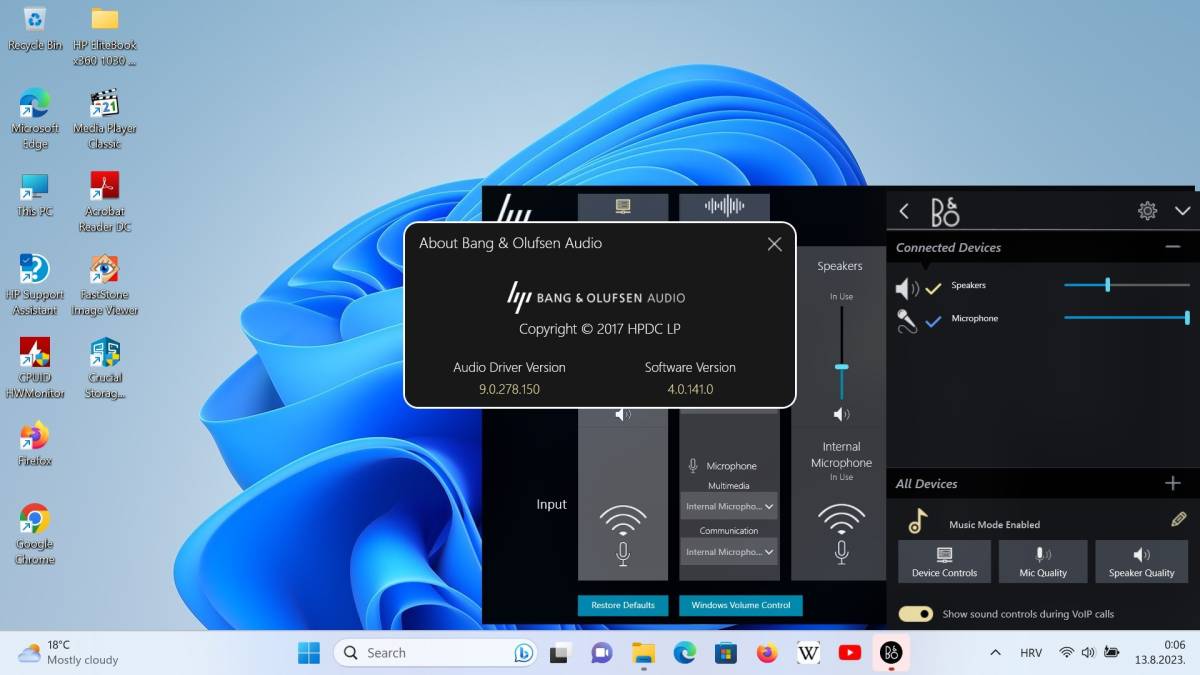Viewport: 1200px width, 675px height.
Task: Click Bang & Olufsen taskbar icon
Action: [891, 653]
